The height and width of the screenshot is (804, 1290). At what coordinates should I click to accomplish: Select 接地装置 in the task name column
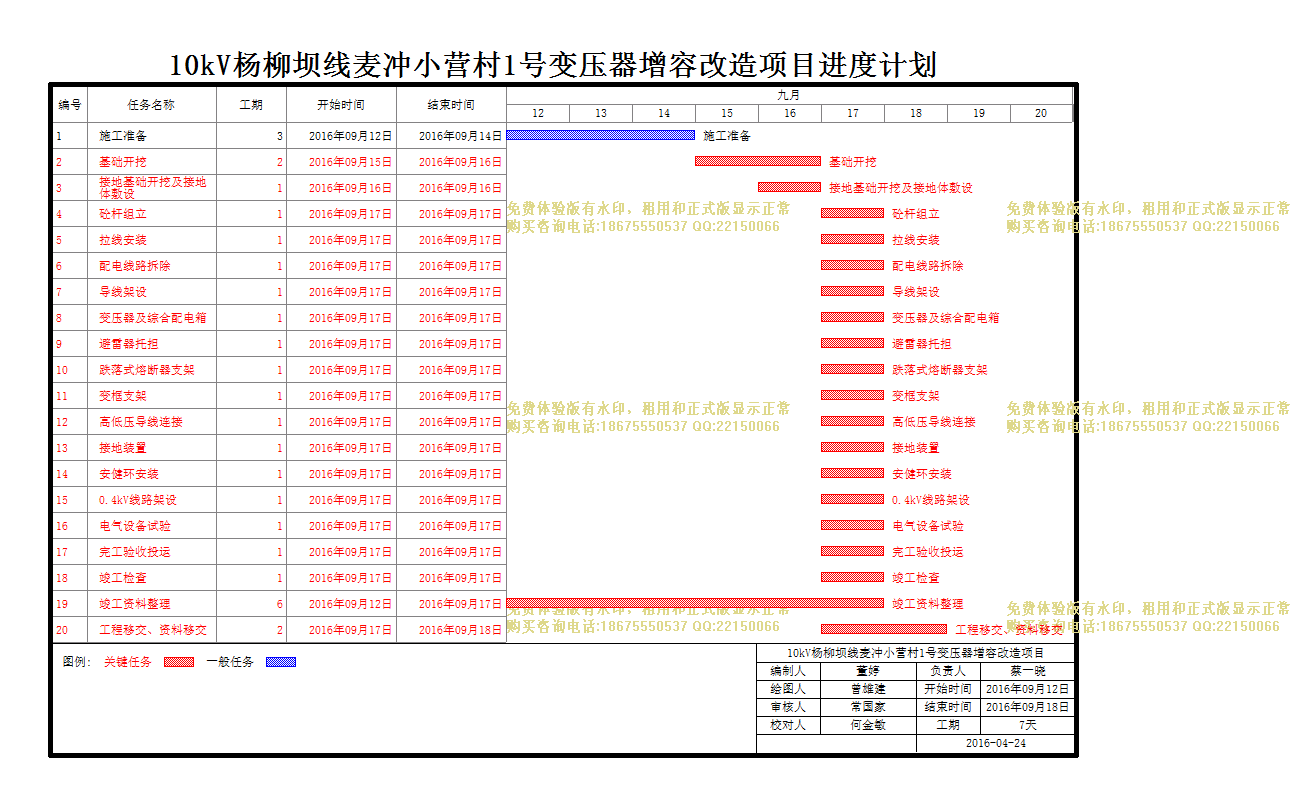[x=123, y=448]
